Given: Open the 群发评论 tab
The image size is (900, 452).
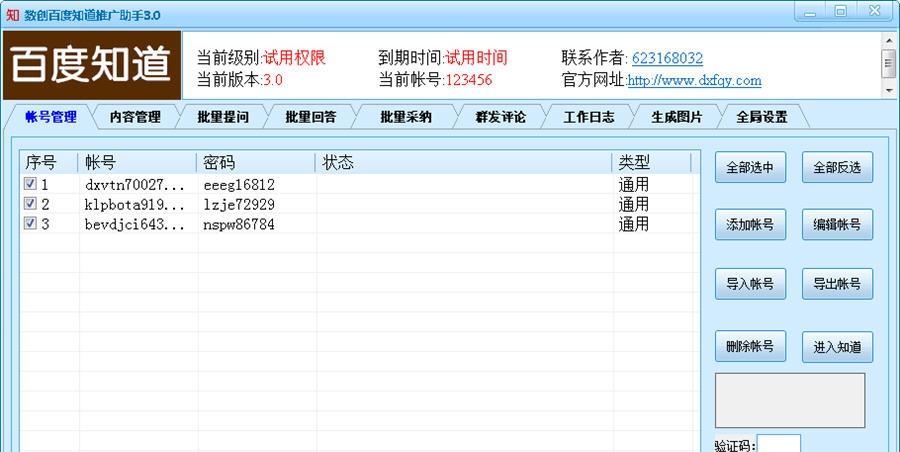Looking at the screenshot, I should [x=500, y=117].
